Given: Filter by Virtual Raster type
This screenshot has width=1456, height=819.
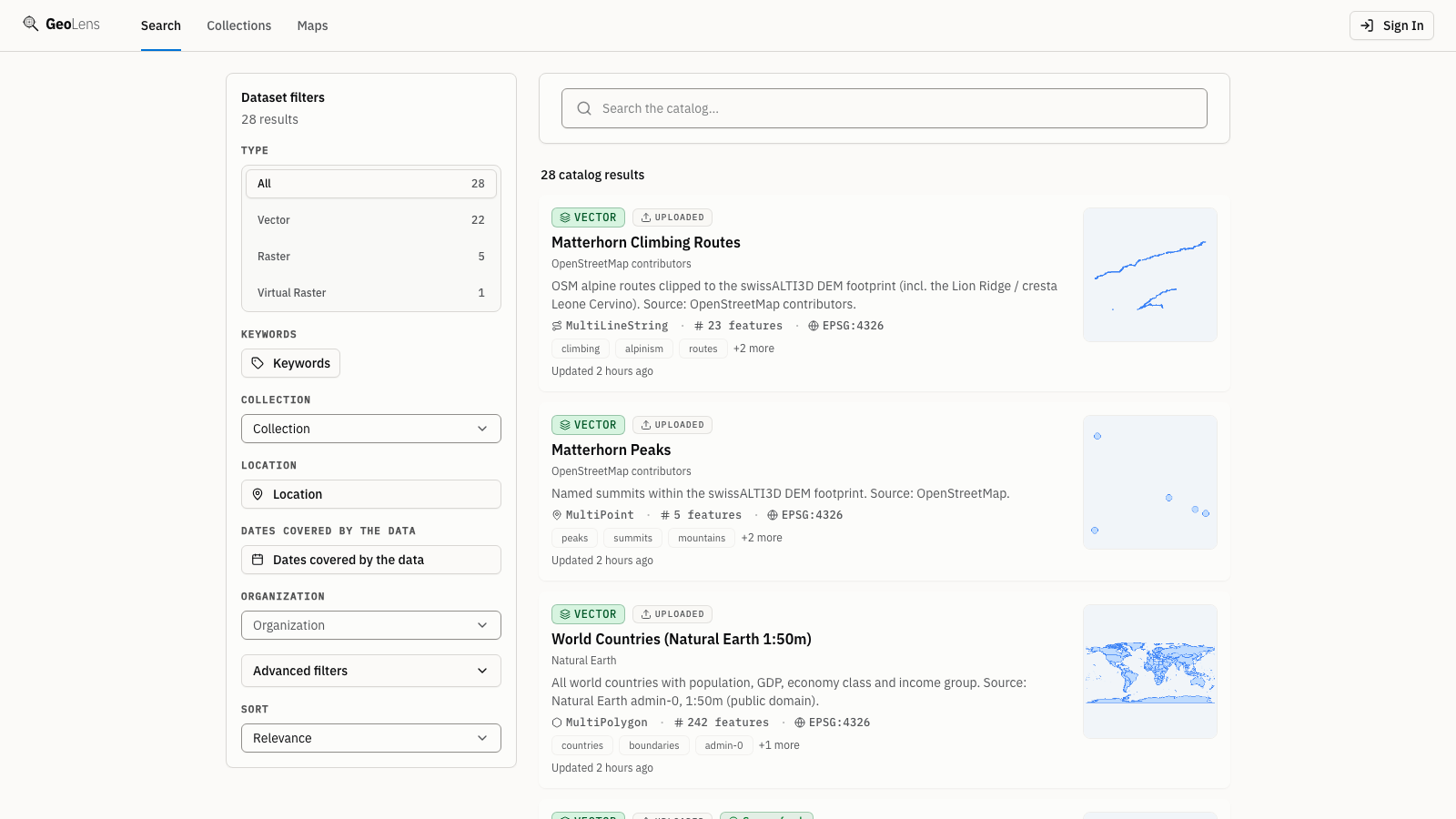Looking at the screenshot, I should coord(371,293).
